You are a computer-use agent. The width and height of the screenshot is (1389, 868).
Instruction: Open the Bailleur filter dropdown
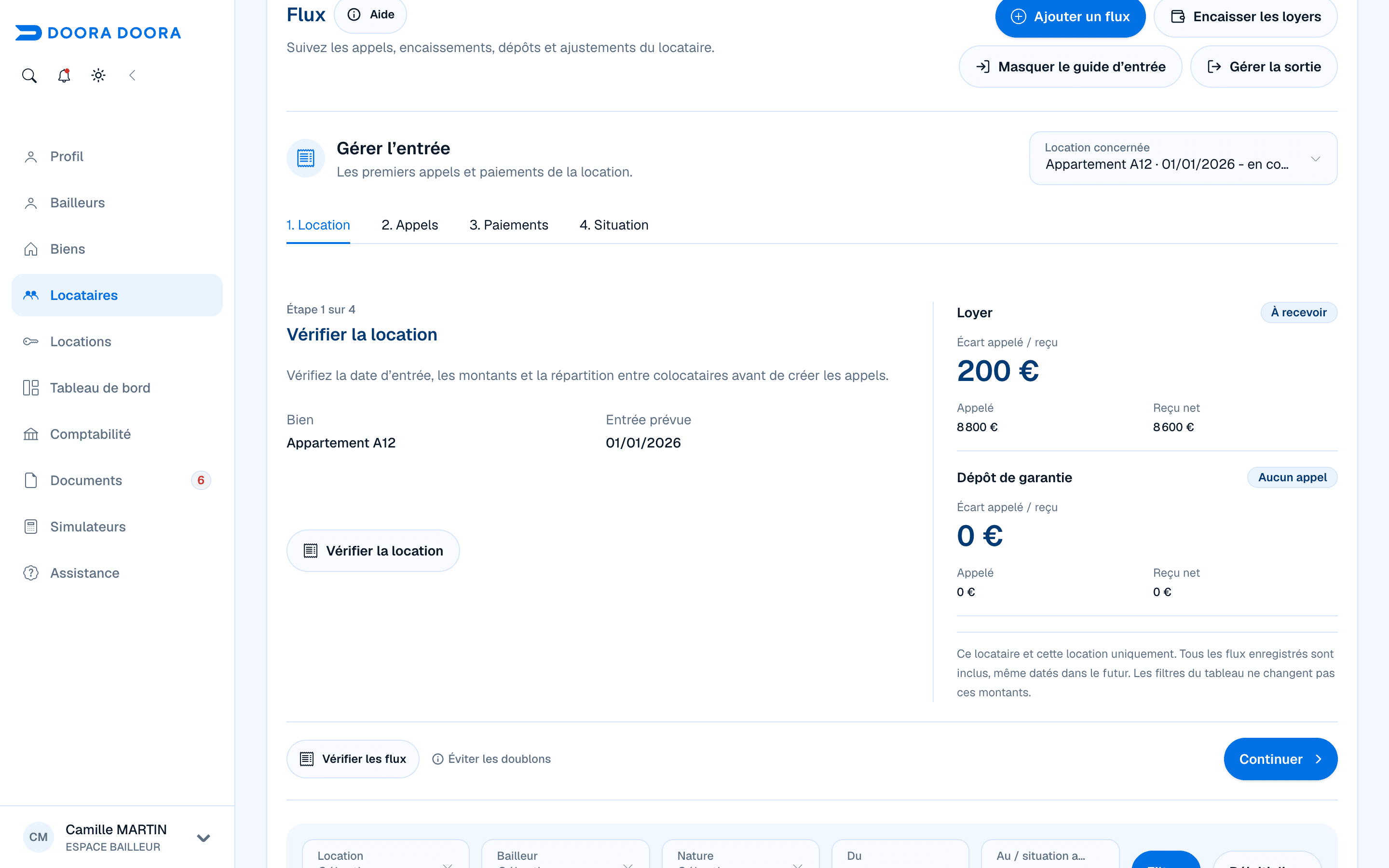pyautogui.click(x=565, y=854)
